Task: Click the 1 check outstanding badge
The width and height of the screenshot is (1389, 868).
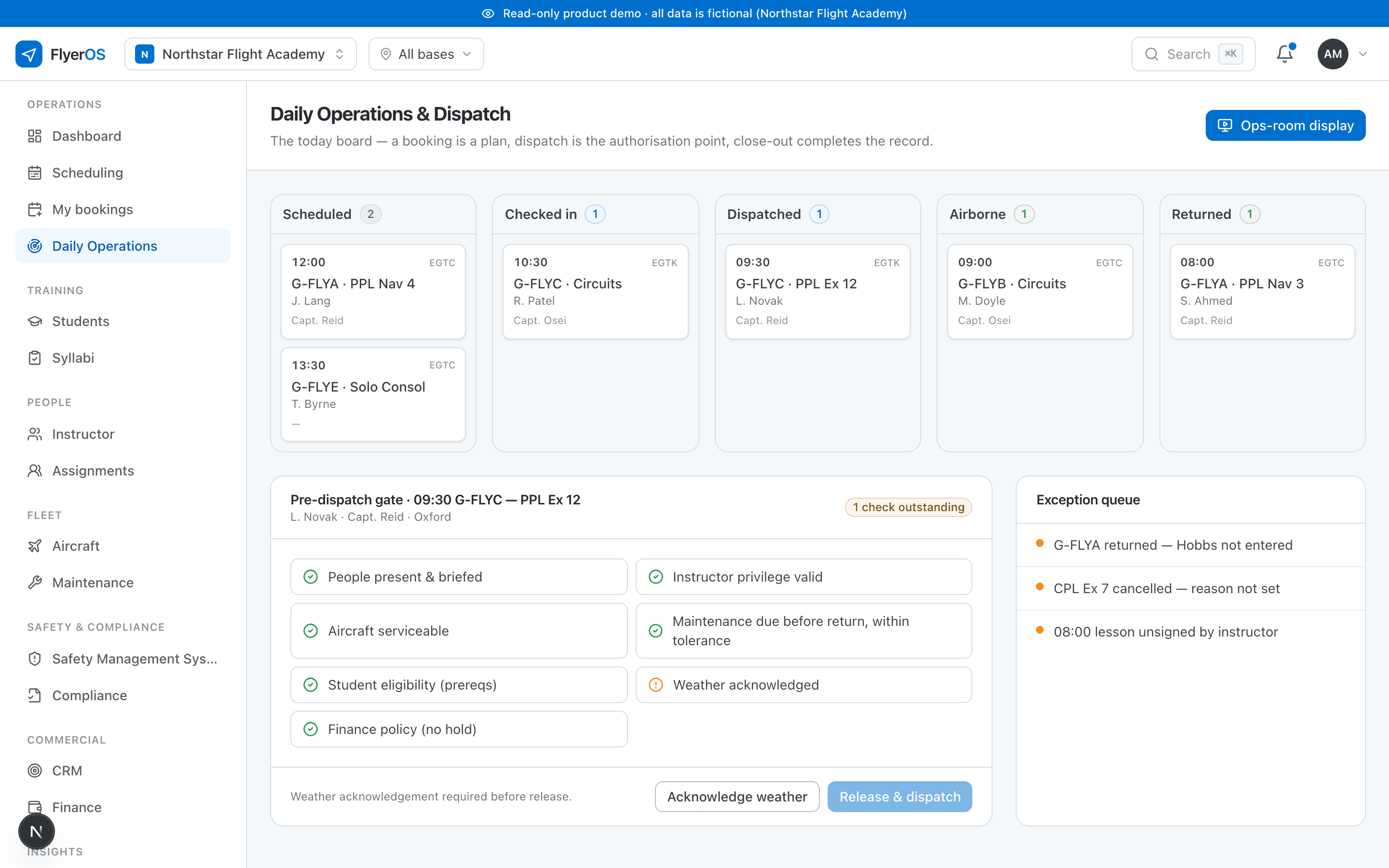Action: (908, 507)
